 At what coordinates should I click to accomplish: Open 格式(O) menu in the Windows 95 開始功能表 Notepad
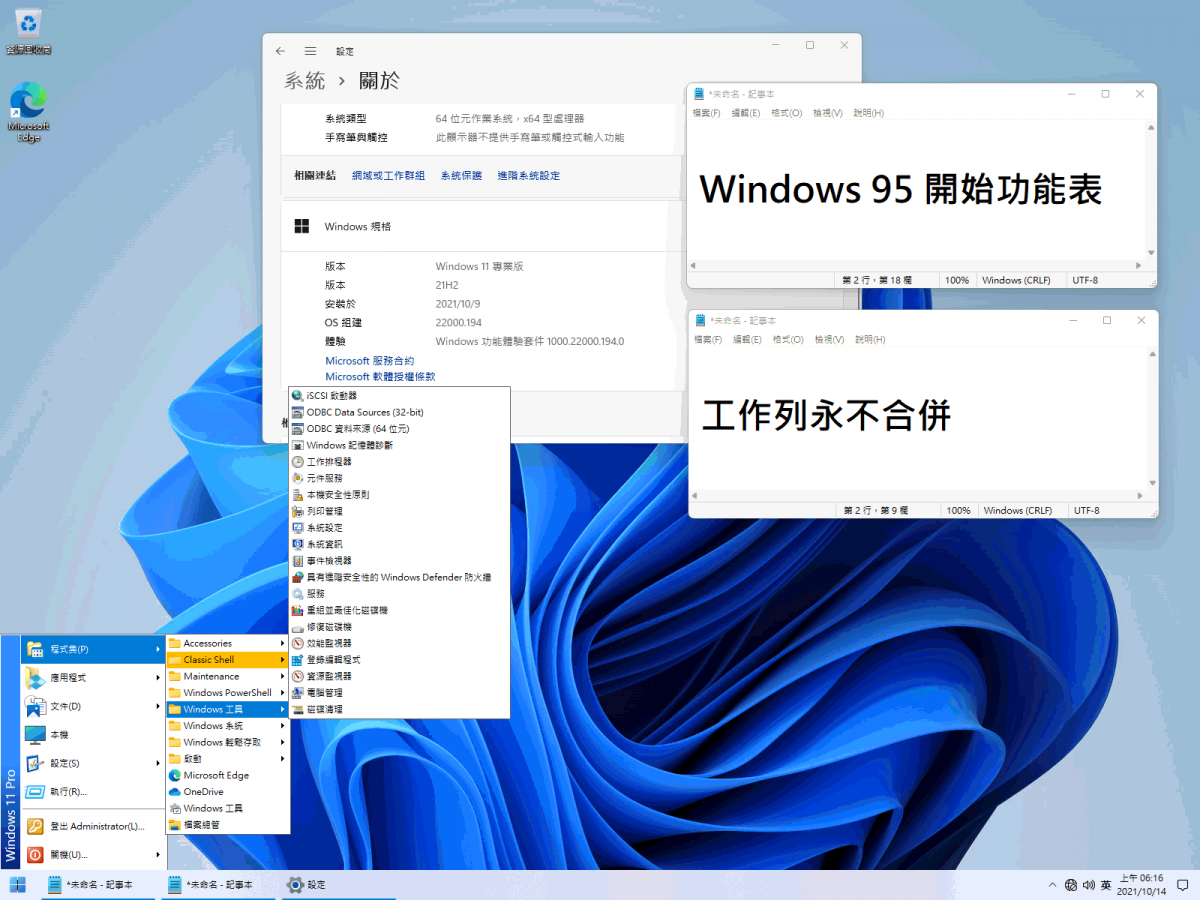[786, 113]
